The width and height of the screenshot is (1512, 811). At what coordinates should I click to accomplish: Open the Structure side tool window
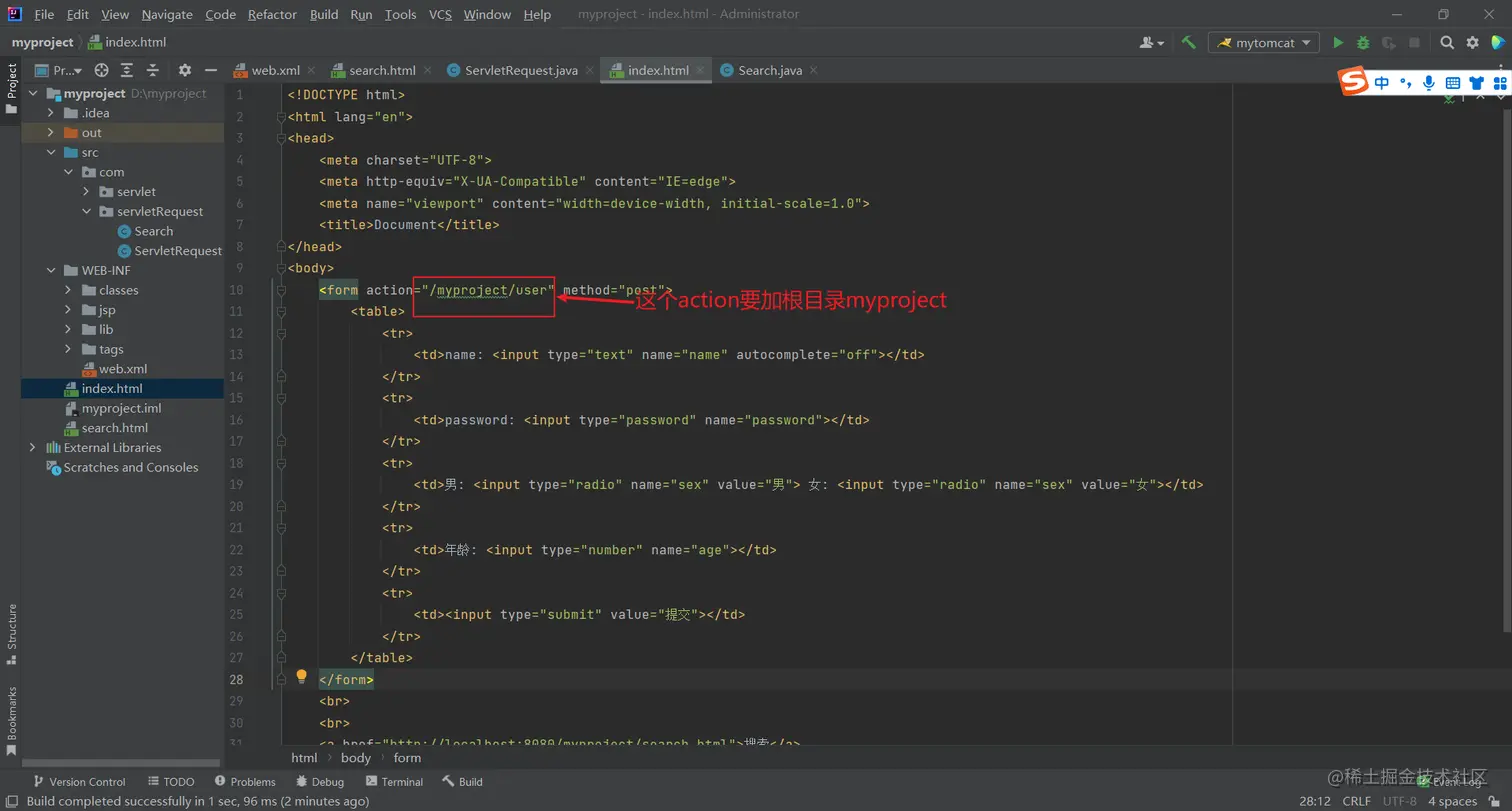point(11,635)
